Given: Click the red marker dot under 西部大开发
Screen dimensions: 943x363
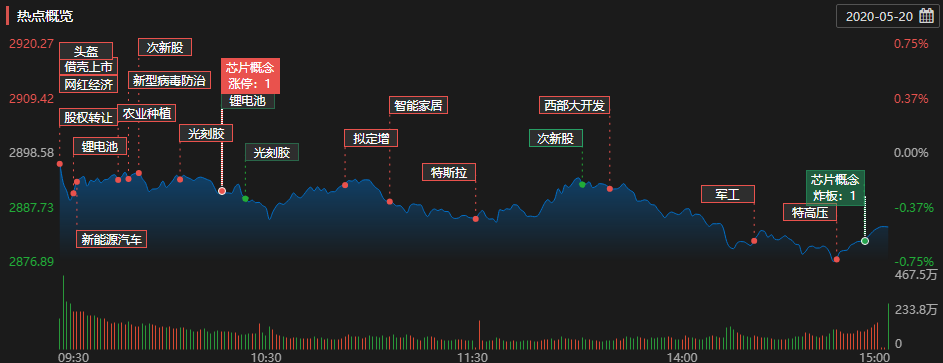Looking at the screenshot, I should tap(610, 189).
